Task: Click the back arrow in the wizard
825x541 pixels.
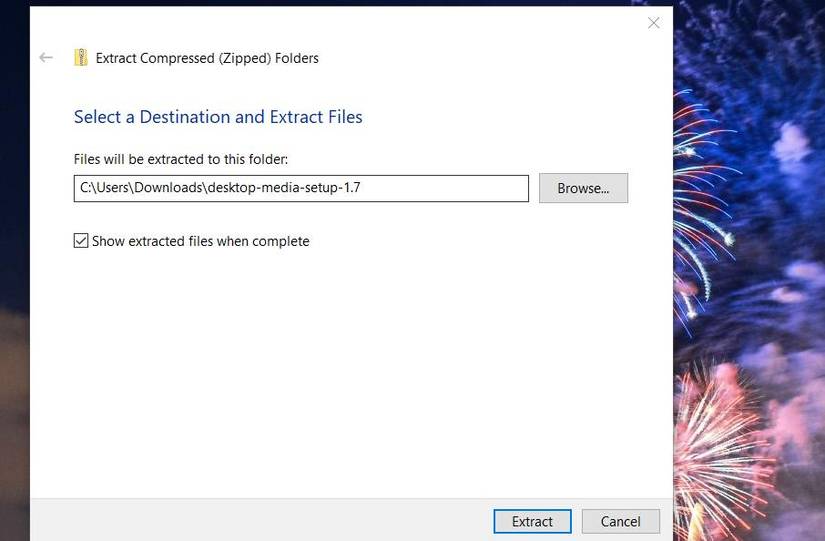Action: pyautogui.click(x=46, y=57)
